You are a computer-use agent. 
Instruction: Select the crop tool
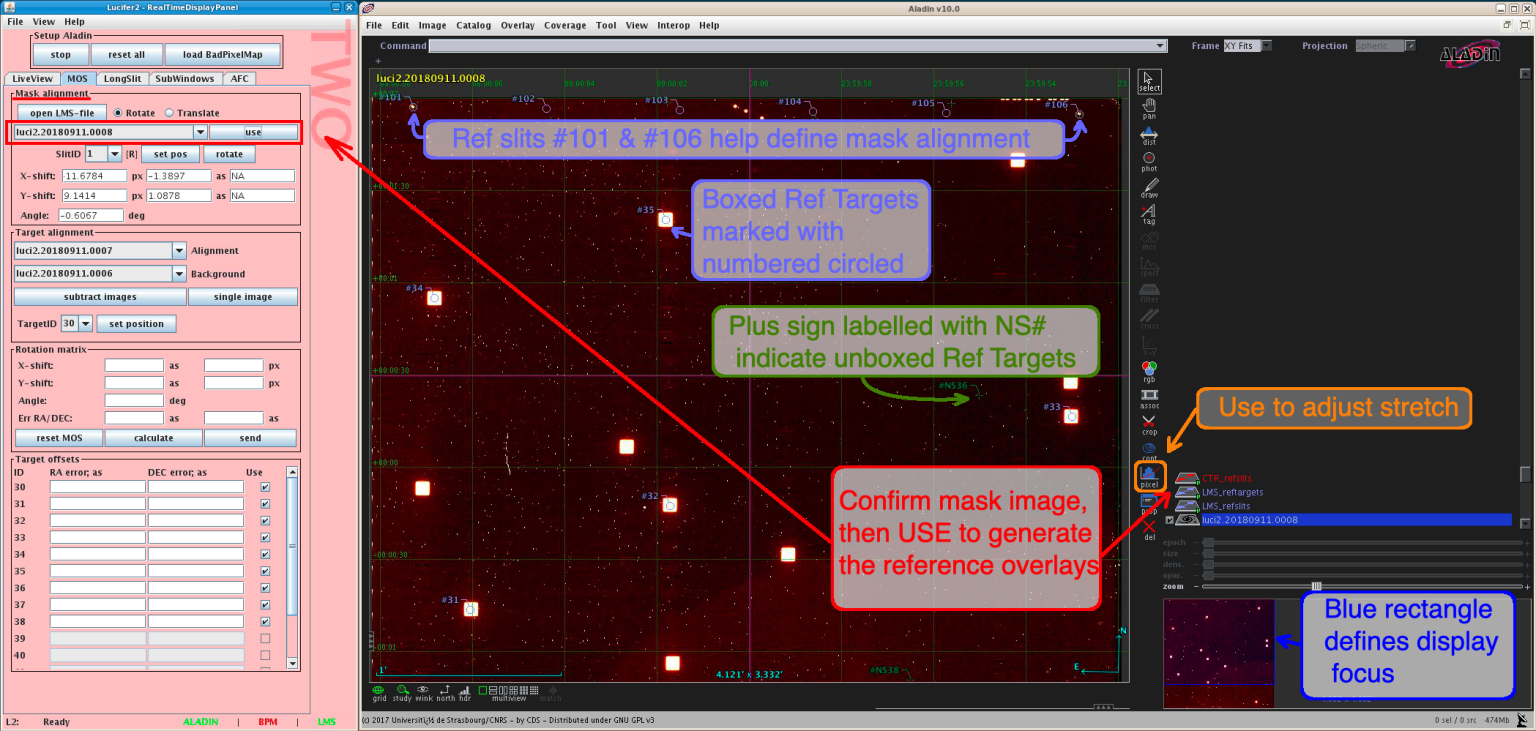point(1150,425)
